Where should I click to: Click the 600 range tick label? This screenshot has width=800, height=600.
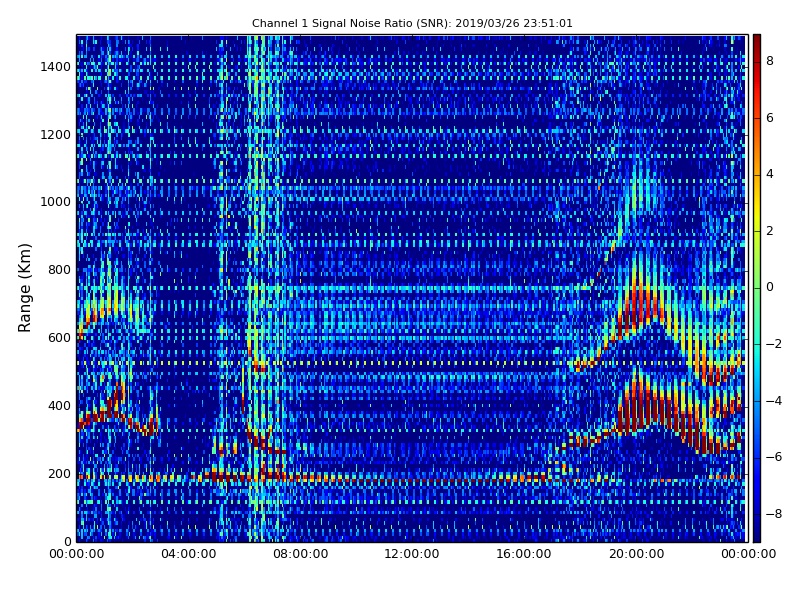point(59,338)
